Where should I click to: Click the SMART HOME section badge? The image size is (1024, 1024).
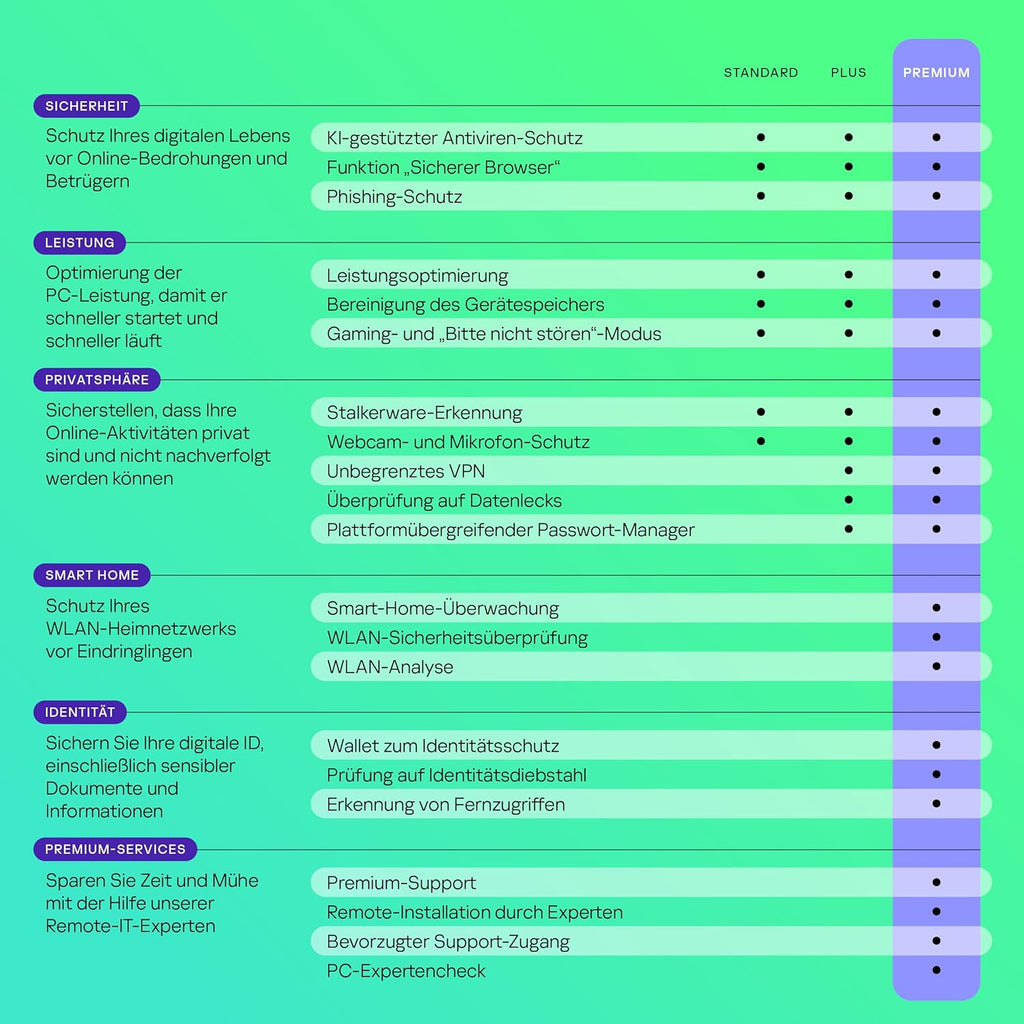click(92, 575)
